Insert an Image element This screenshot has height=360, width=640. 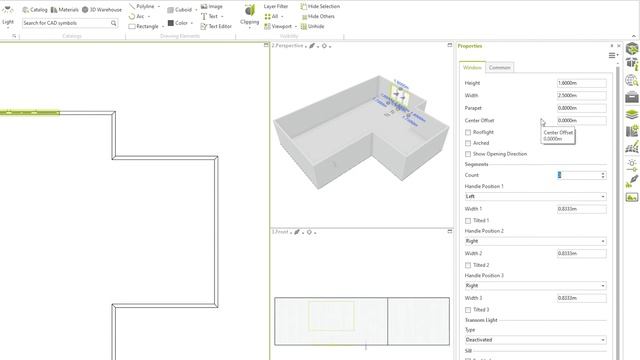212,7
